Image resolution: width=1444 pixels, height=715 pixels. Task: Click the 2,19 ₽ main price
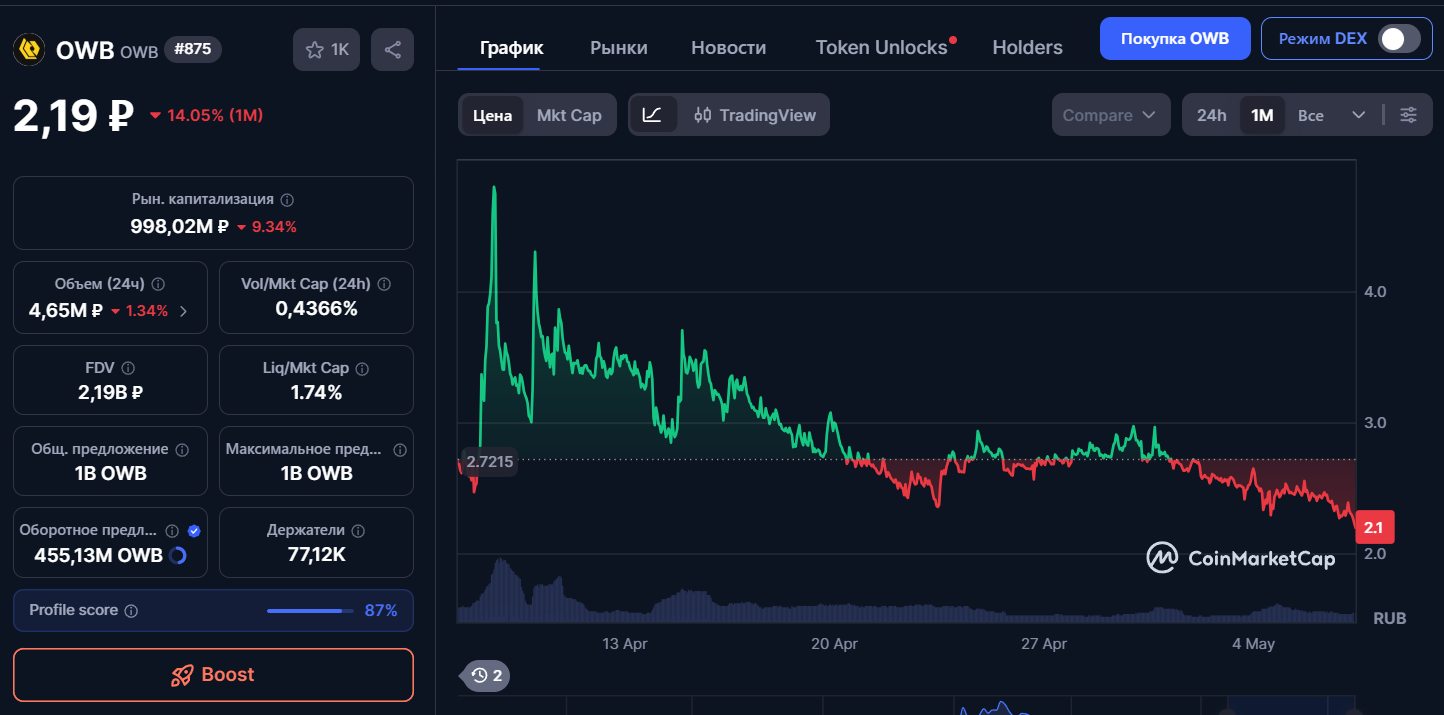click(73, 116)
